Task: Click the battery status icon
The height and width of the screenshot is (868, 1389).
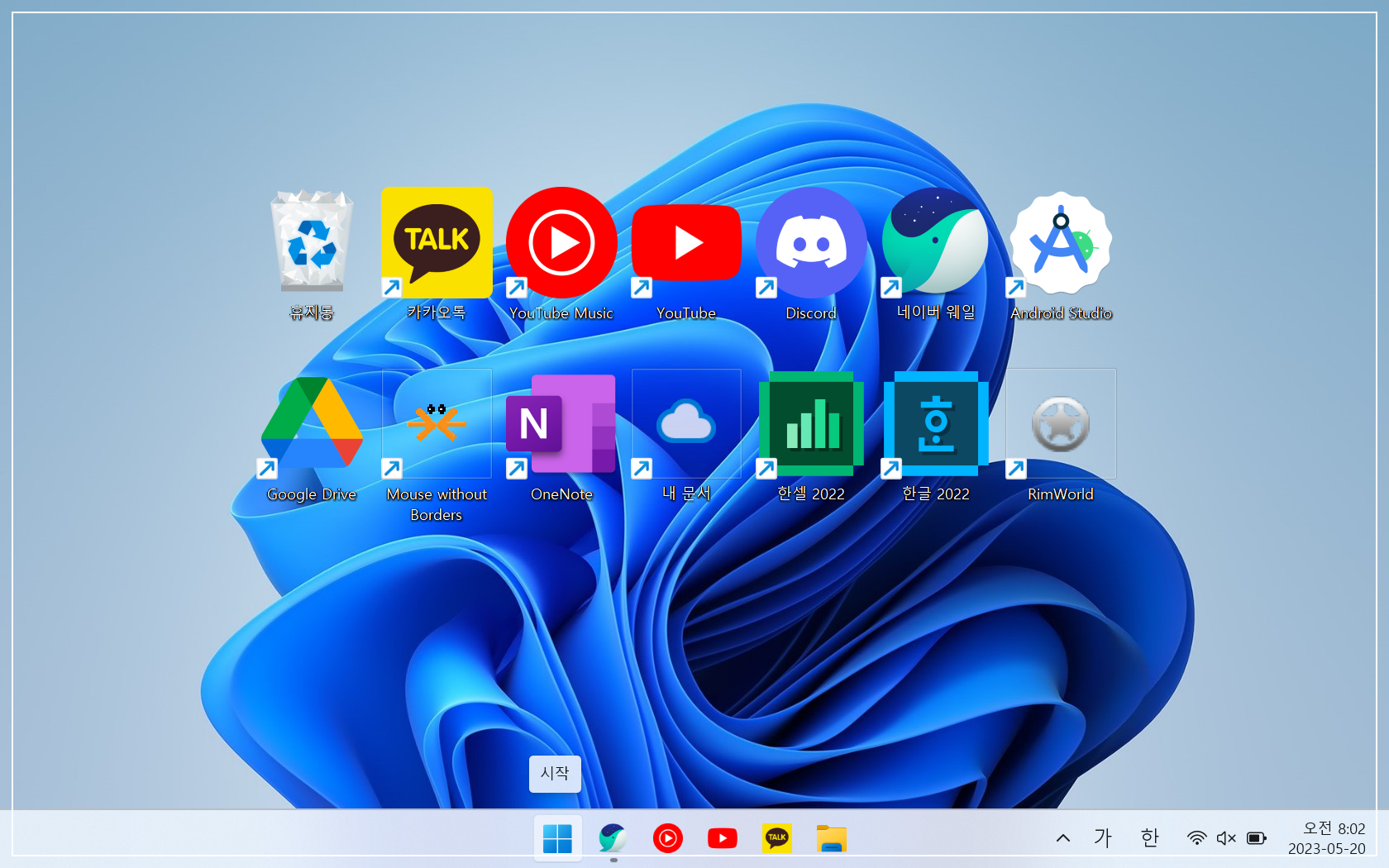Action: [x=1257, y=838]
